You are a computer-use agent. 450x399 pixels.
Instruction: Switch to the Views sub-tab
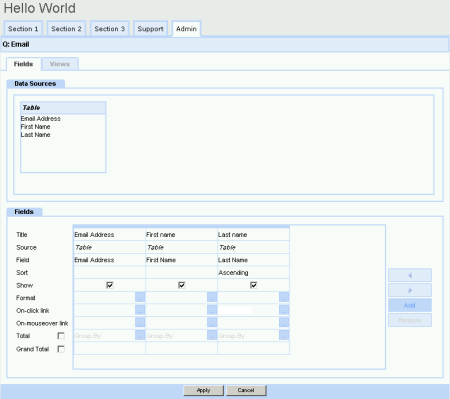pos(60,64)
